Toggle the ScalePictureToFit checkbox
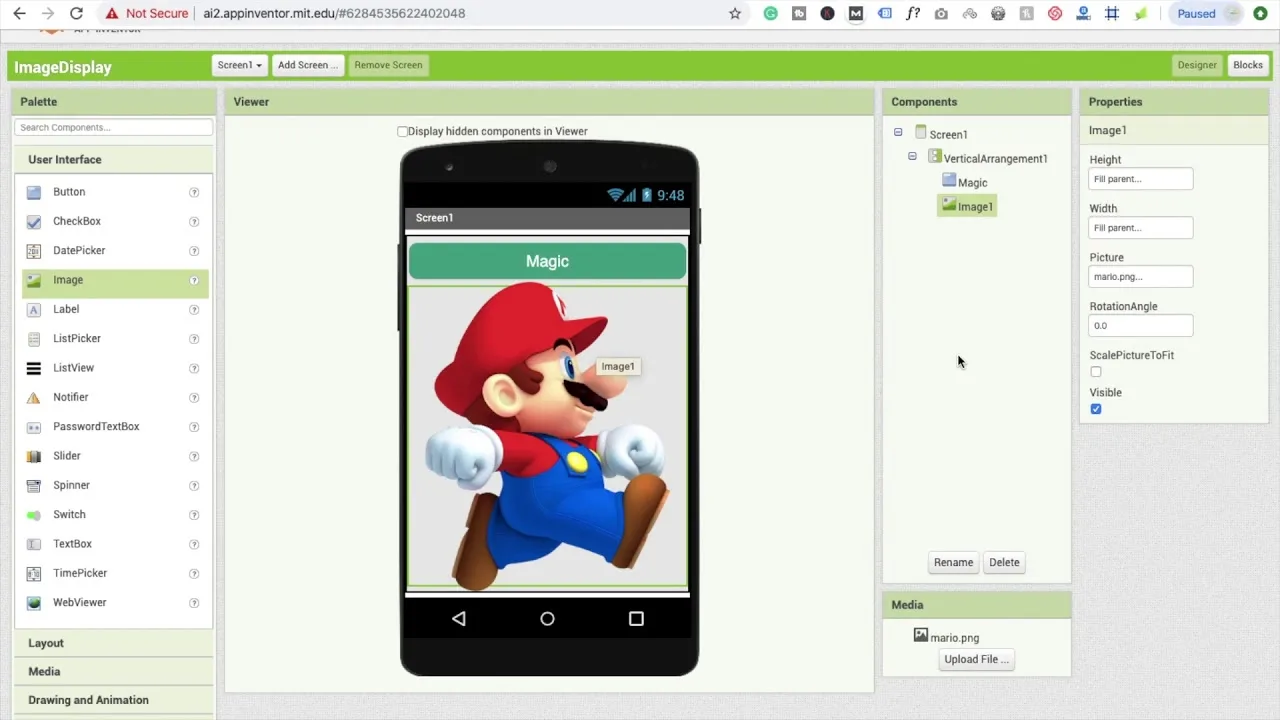 tap(1096, 372)
